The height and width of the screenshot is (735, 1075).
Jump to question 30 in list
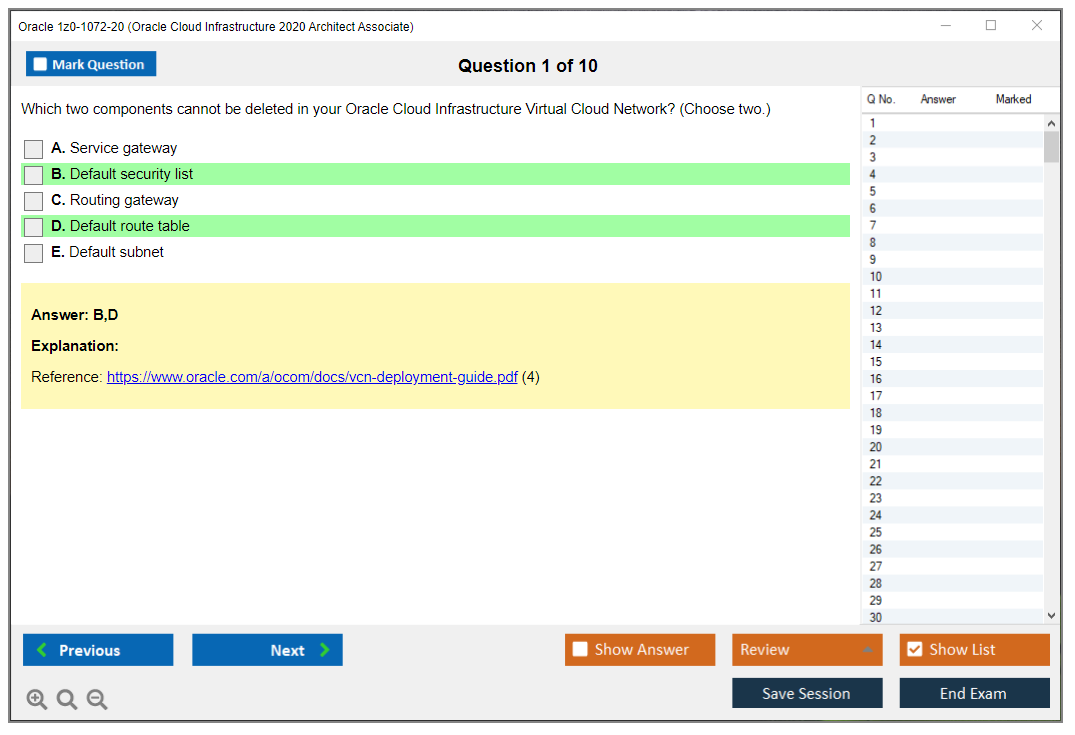[876, 617]
